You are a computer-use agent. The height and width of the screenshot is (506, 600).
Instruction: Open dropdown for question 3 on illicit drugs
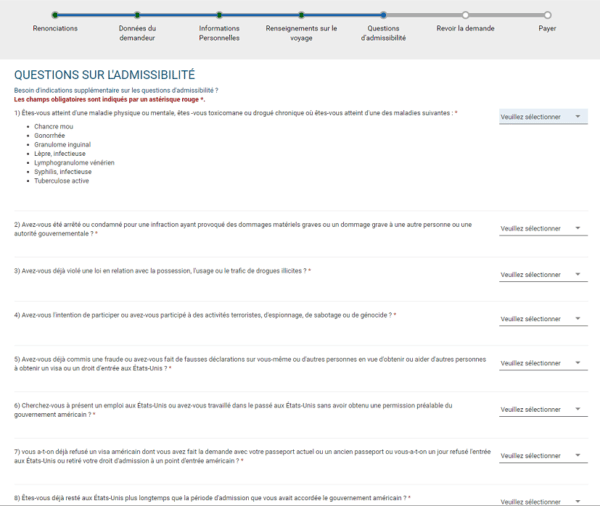point(543,274)
